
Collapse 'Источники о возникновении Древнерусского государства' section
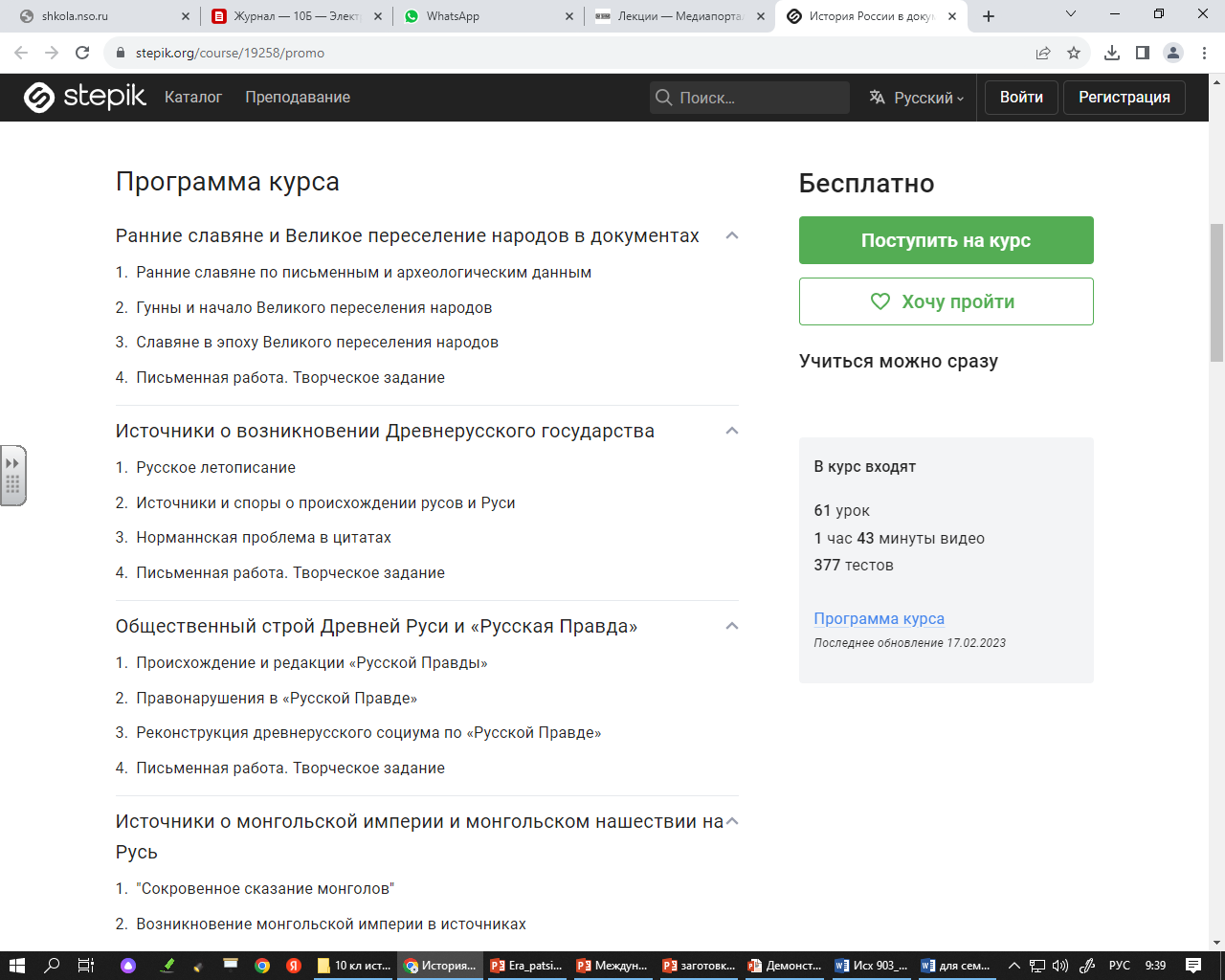click(x=731, y=431)
